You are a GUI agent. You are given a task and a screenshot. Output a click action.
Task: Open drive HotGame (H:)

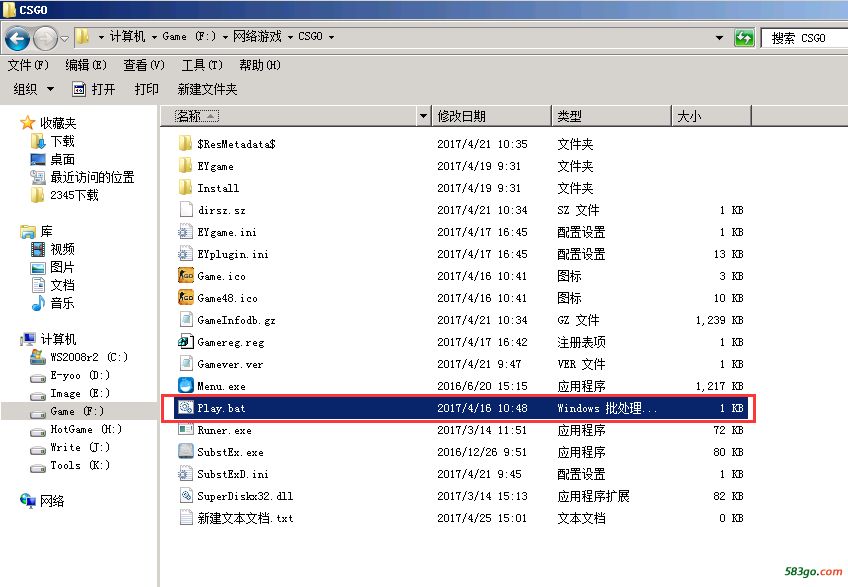point(86,429)
